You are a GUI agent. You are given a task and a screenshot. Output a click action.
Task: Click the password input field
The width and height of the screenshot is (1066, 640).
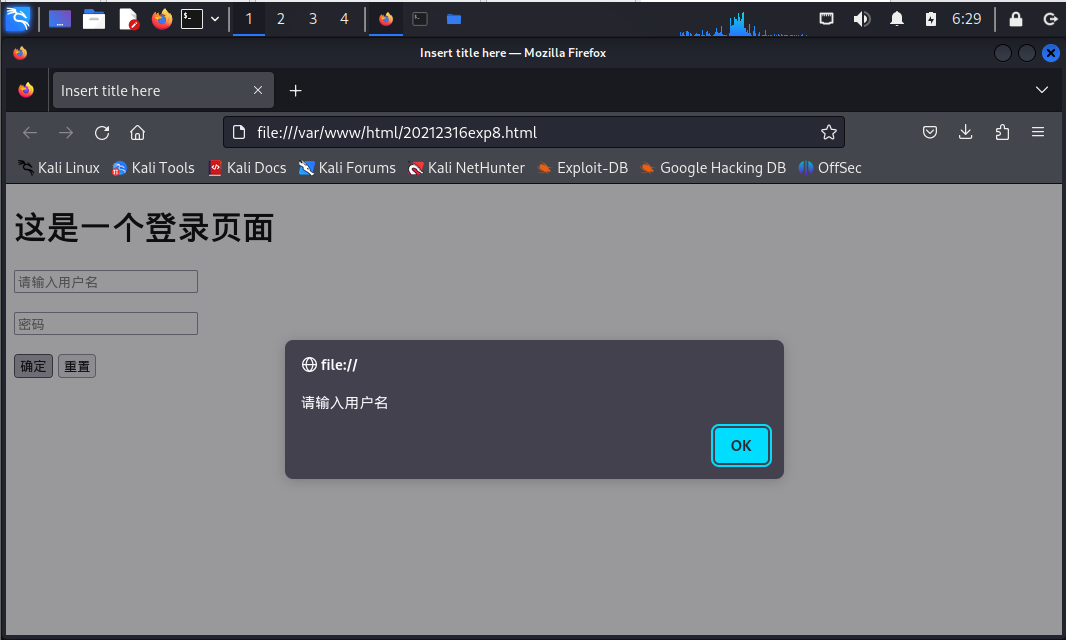tap(106, 324)
